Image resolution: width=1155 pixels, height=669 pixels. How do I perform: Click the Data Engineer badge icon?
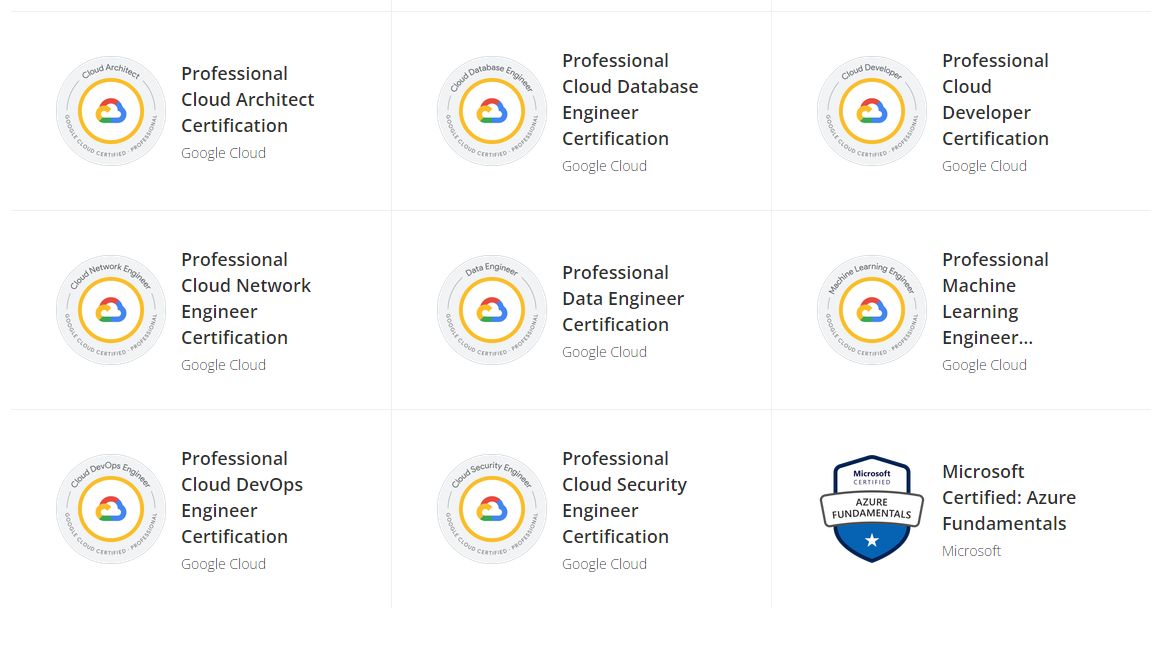(491, 309)
